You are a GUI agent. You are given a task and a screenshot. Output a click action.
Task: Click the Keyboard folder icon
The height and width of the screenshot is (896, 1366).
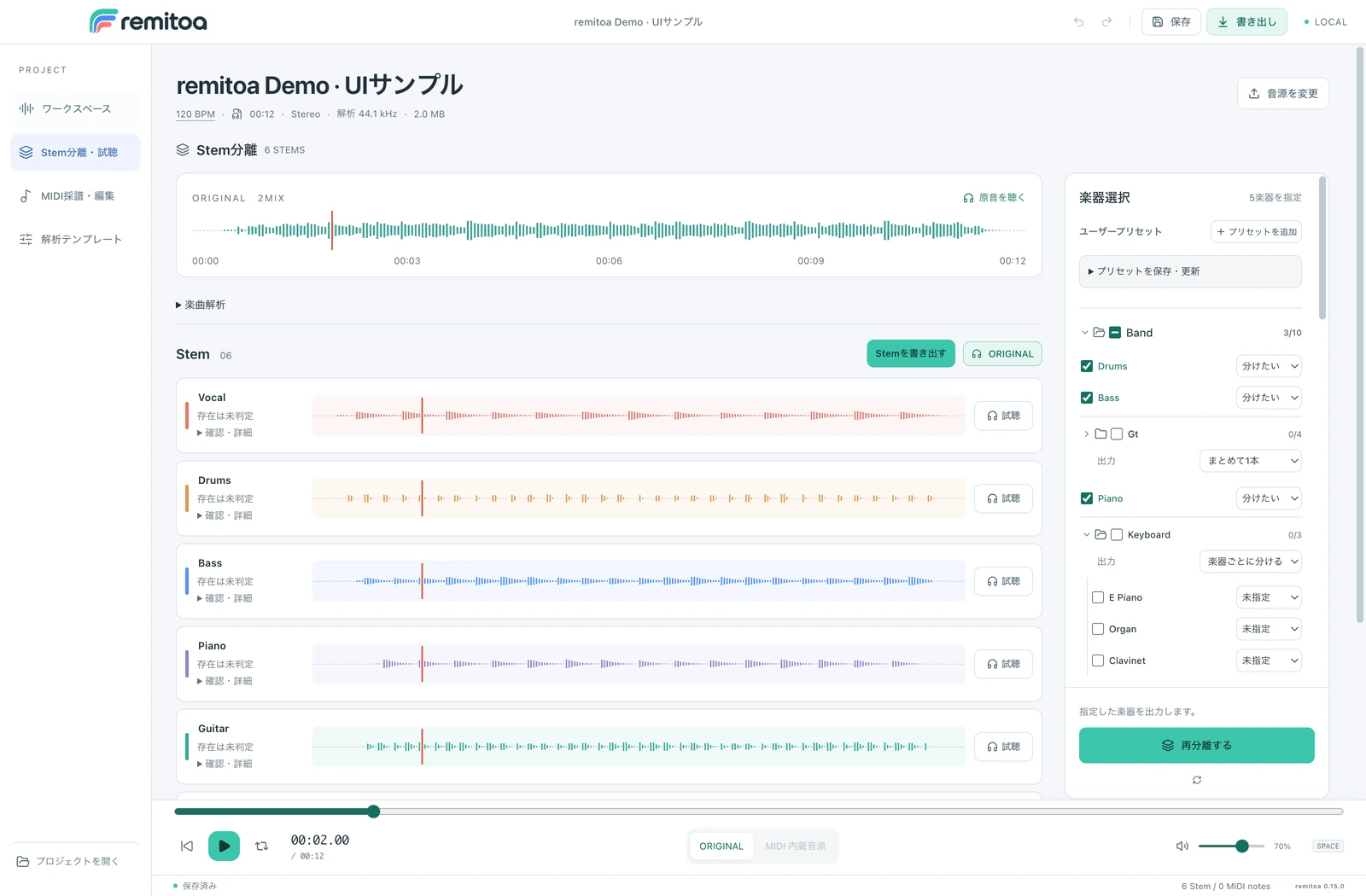1100,535
